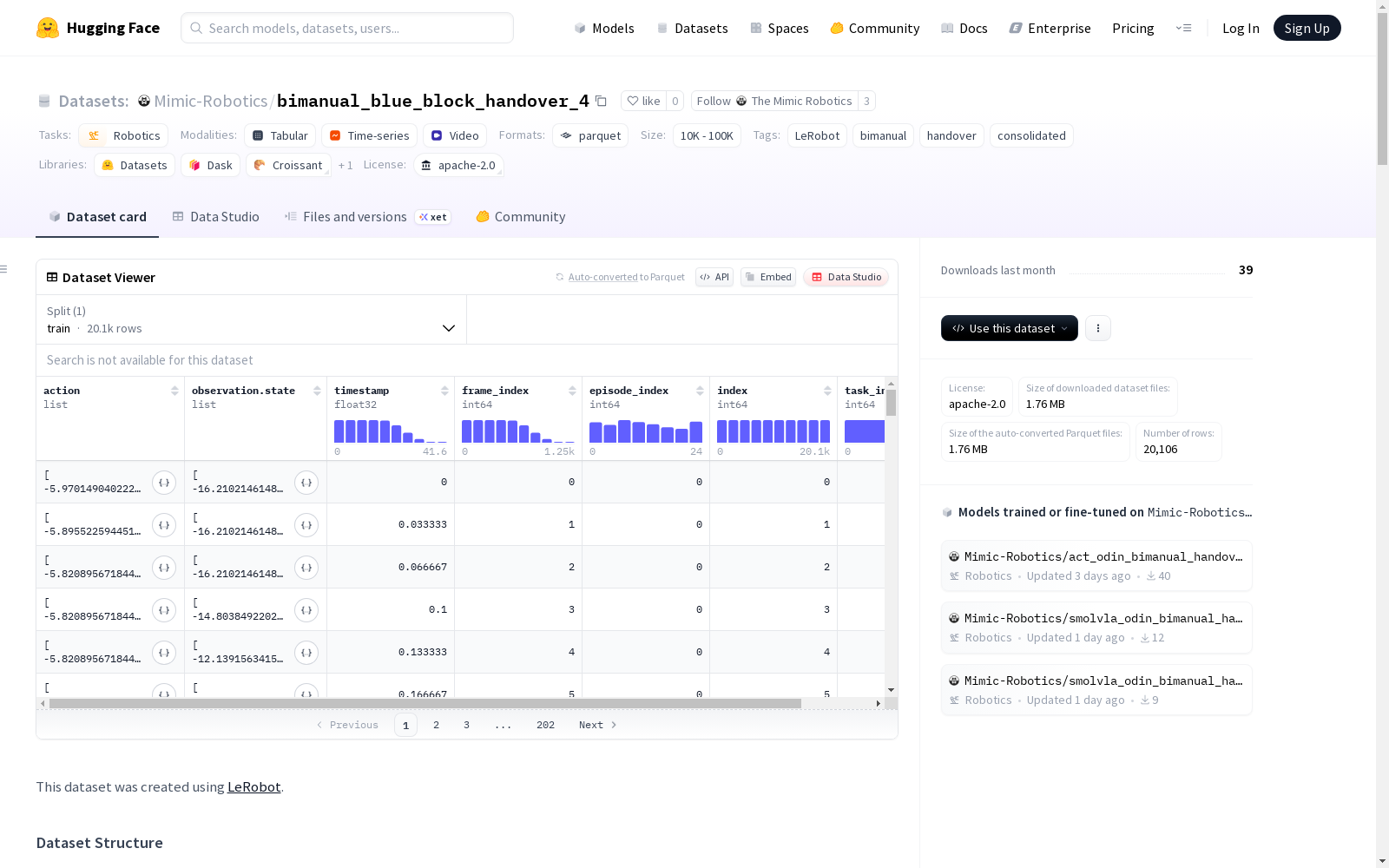Open Docs in the top navigation
This screenshot has width=1389, height=868.
click(x=964, y=28)
